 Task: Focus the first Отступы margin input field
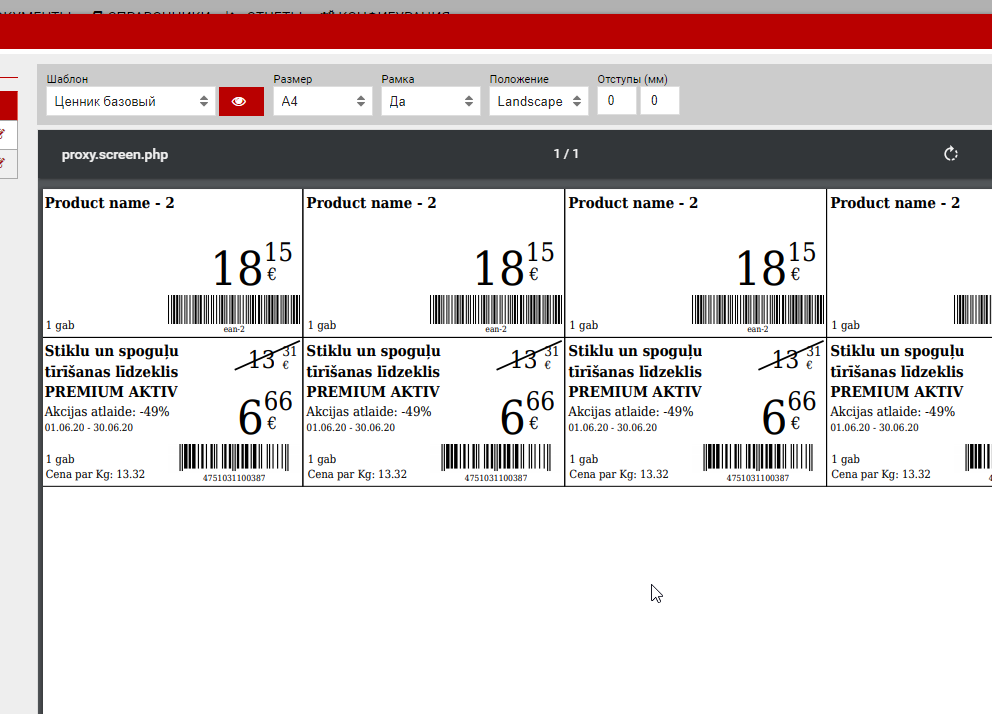tap(616, 101)
